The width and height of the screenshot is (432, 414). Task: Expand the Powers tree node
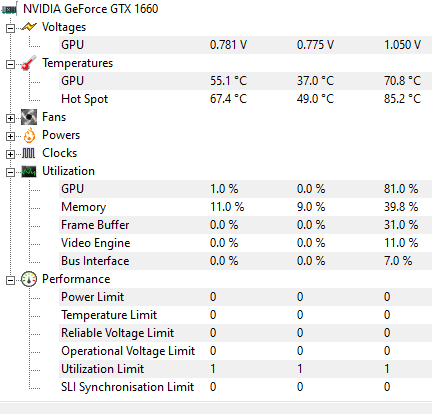coord(10,136)
